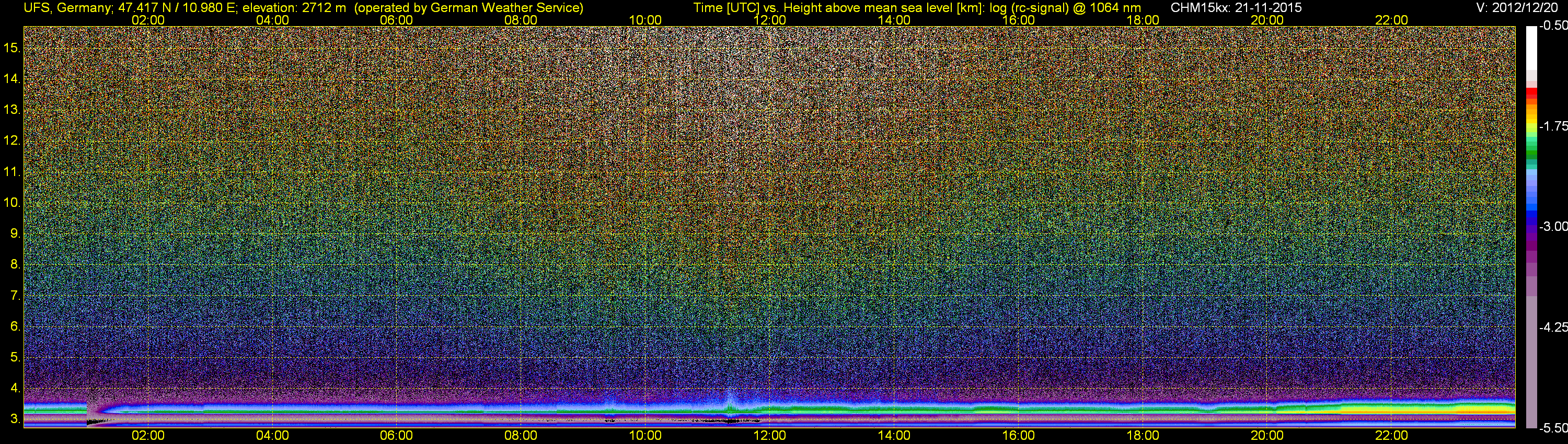Select the 6. km height axis label
The image size is (1568, 444).
pyautogui.click(x=15, y=326)
